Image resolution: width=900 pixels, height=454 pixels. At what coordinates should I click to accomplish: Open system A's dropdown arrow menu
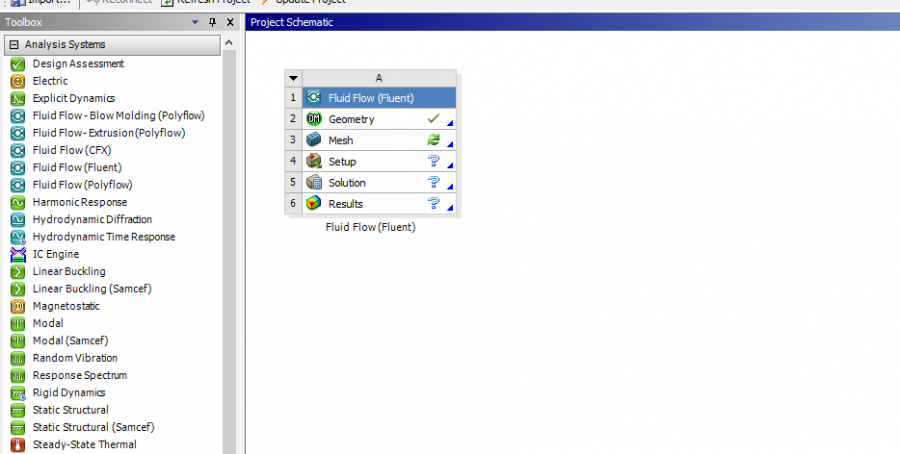pos(293,78)
